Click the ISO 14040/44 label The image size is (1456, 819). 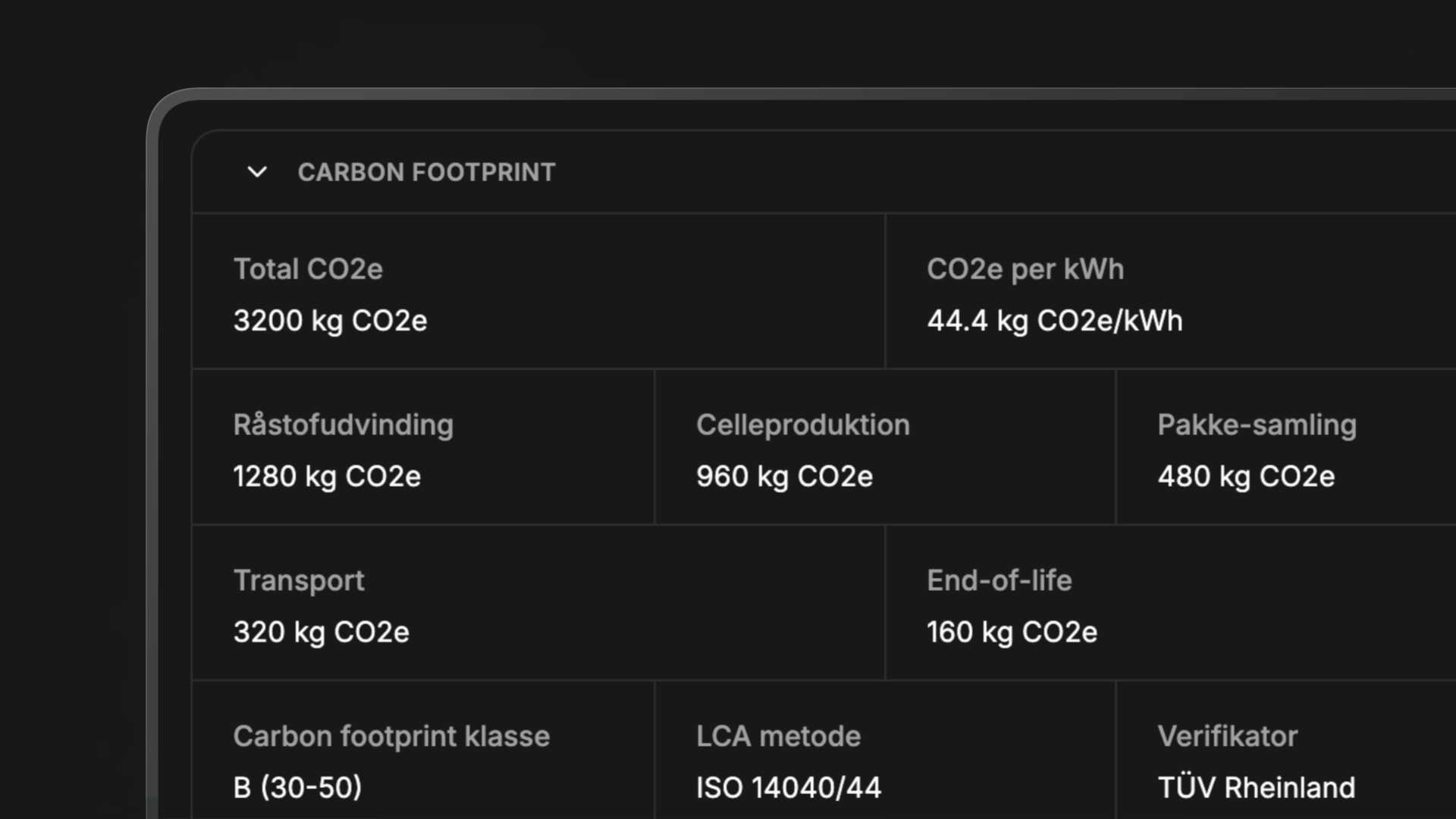789,787
